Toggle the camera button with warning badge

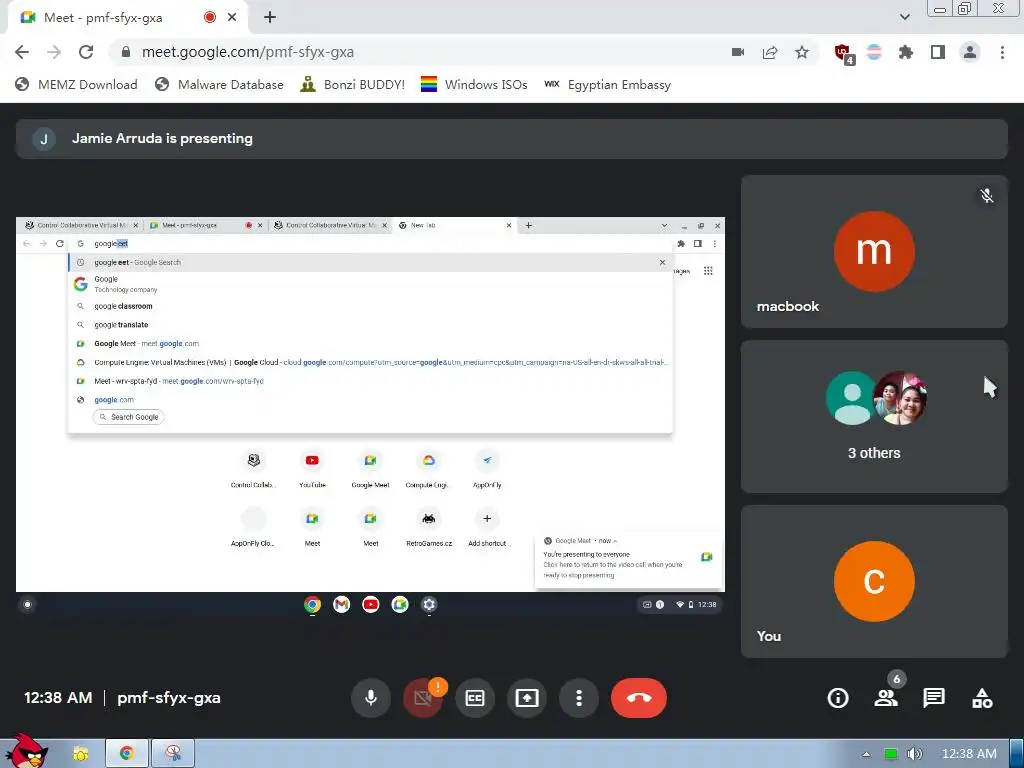click(423, 698)
